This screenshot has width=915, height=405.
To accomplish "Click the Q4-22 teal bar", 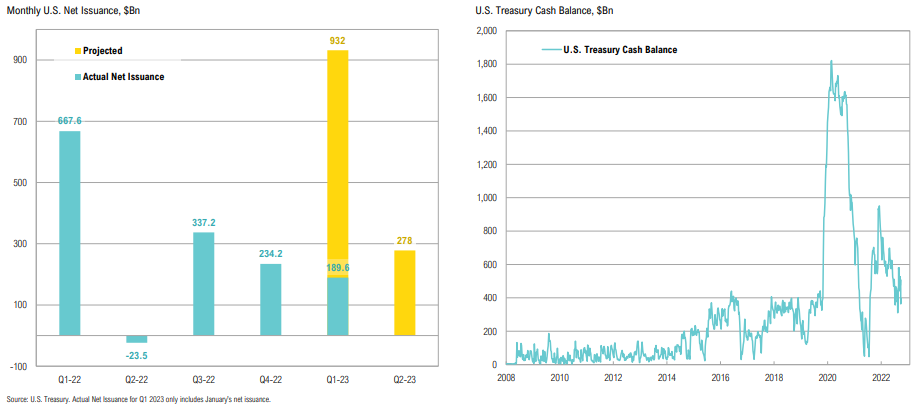I will tap(271, 299).
